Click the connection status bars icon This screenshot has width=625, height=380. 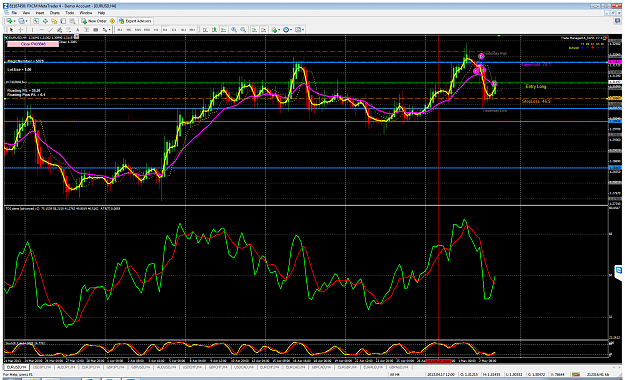576,375
